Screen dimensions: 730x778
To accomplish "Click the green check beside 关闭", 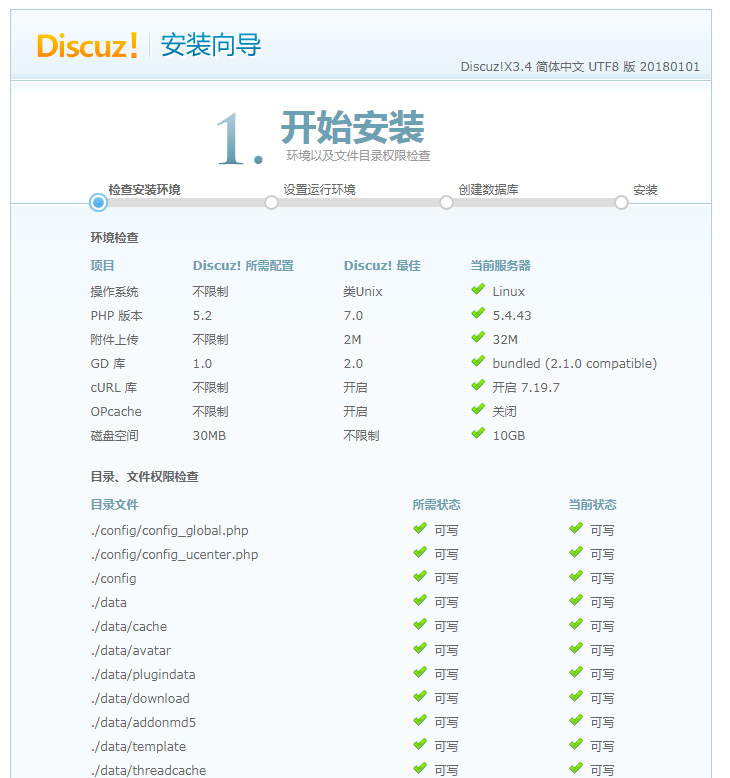I will pos(478,409).
